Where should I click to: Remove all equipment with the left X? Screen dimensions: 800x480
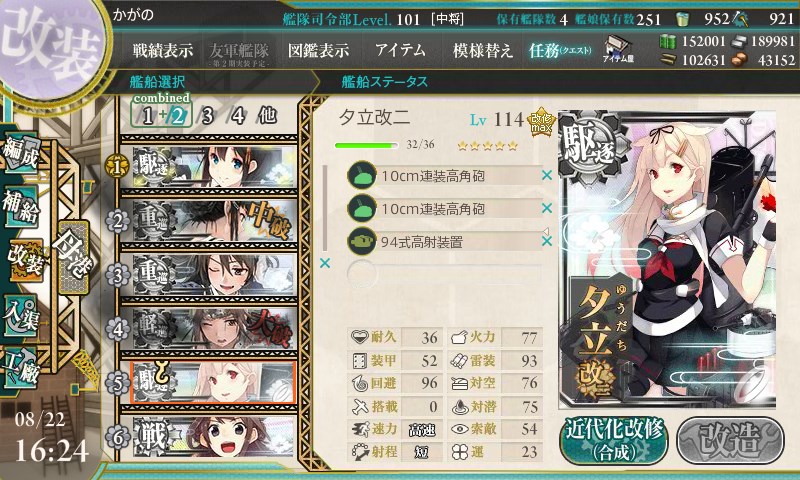tap(325, 263)
